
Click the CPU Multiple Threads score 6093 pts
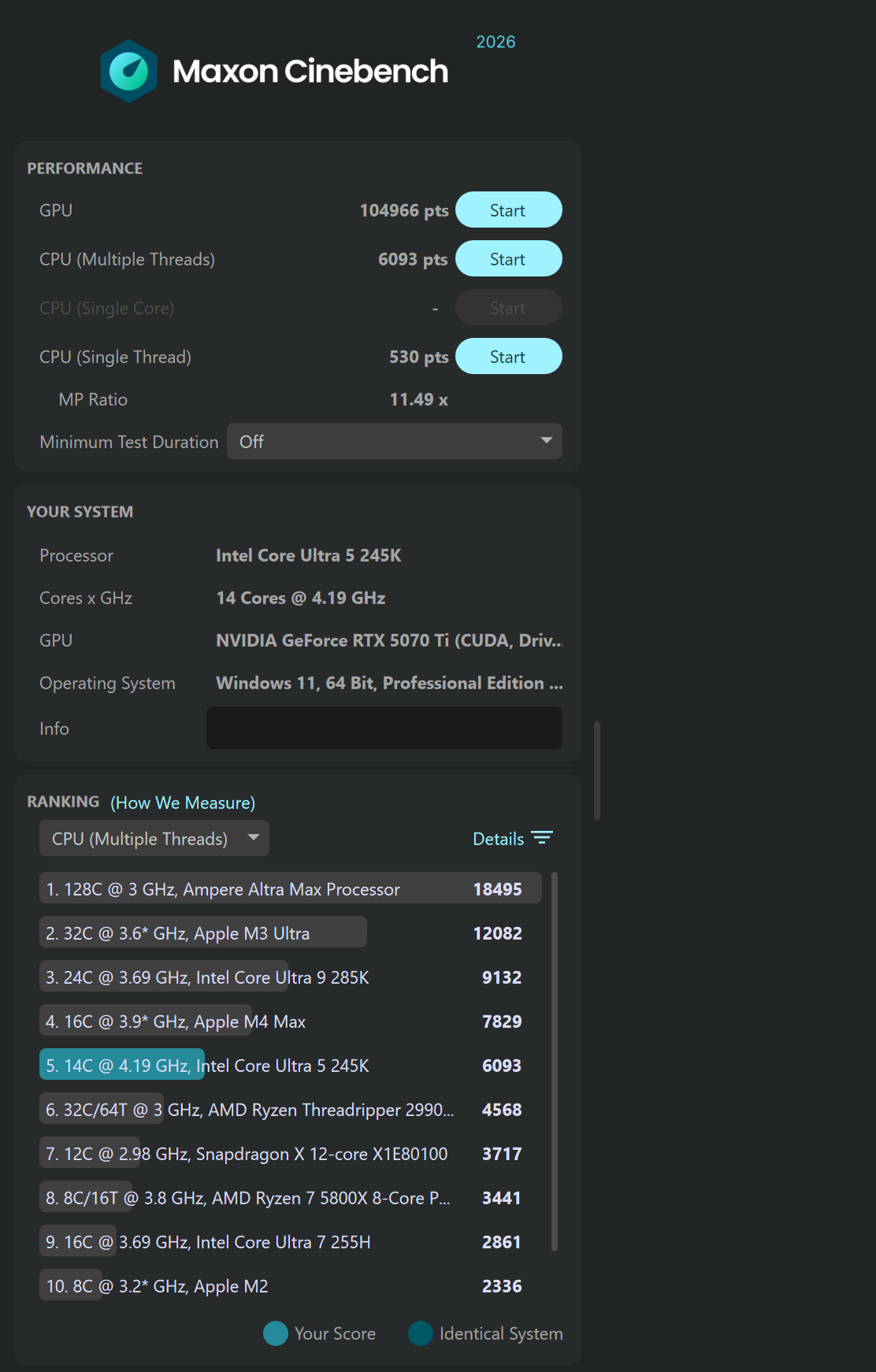(413, 259)
